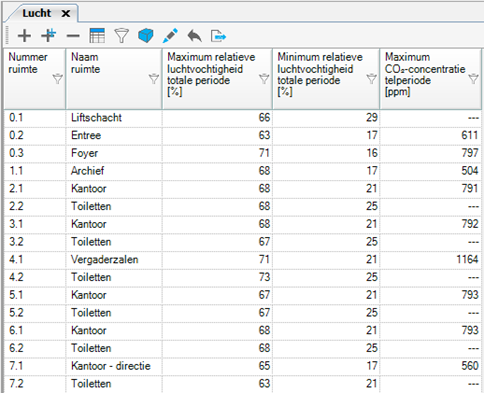This screenshot has width=484, height=393.
Task: Click the blue pencil edit icon
Action: click(170, 36)
